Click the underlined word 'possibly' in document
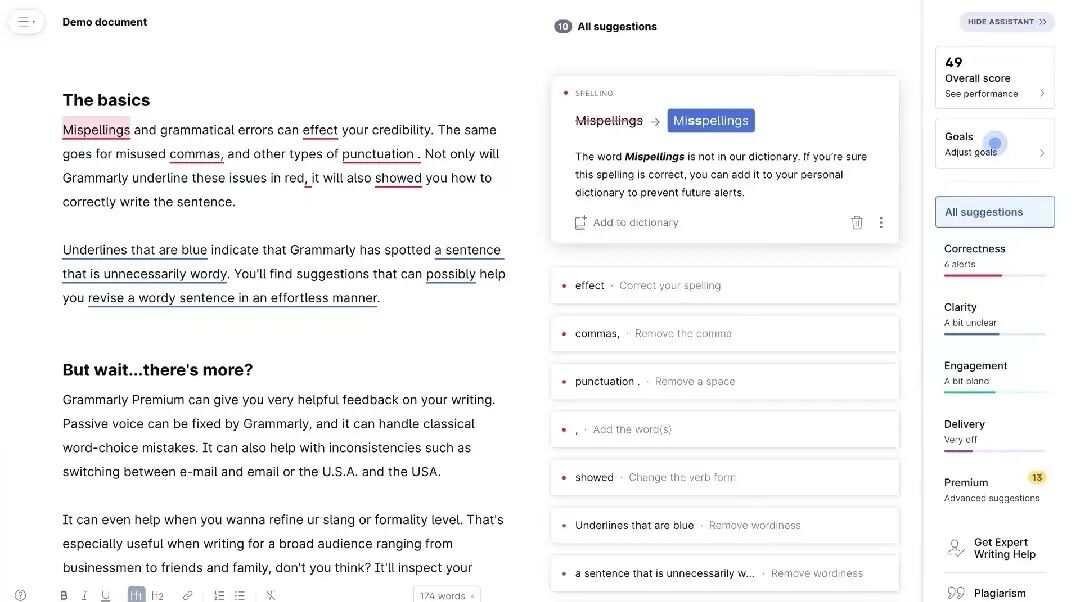 (x=450, y=273)
